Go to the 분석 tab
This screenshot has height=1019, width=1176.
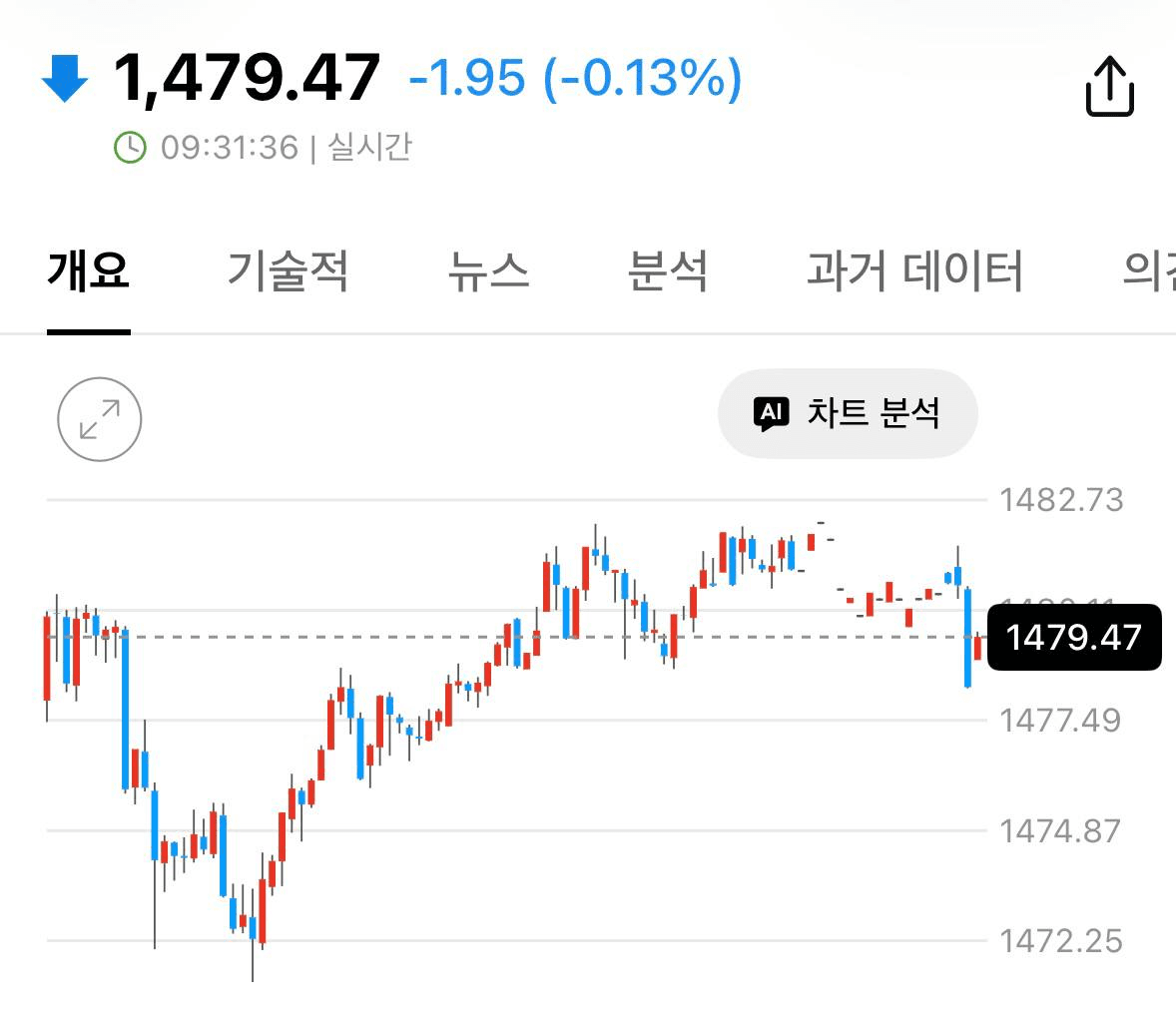pyautogui.click(x=668, y=270)
